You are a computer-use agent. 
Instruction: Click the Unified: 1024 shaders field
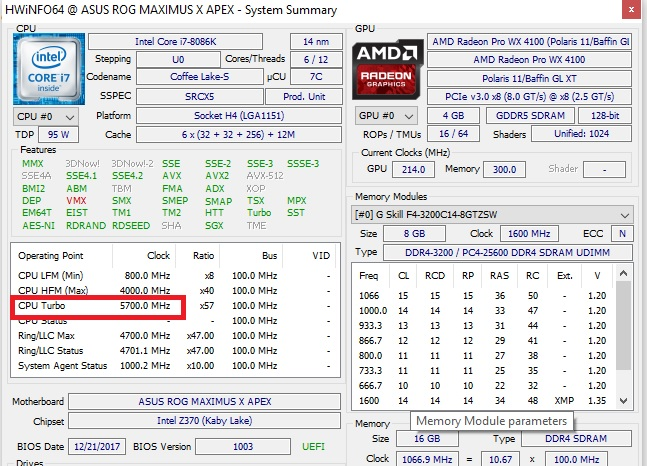point(581,134)
